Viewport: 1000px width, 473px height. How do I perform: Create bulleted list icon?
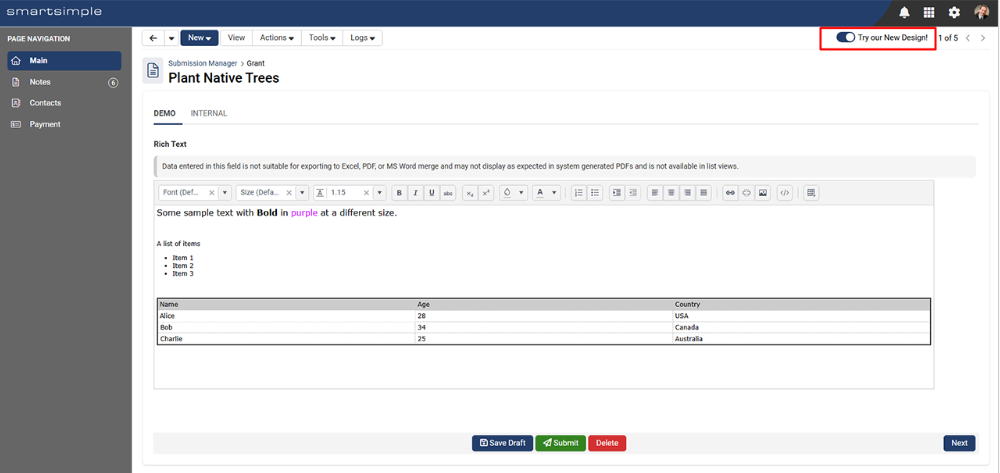594,193
